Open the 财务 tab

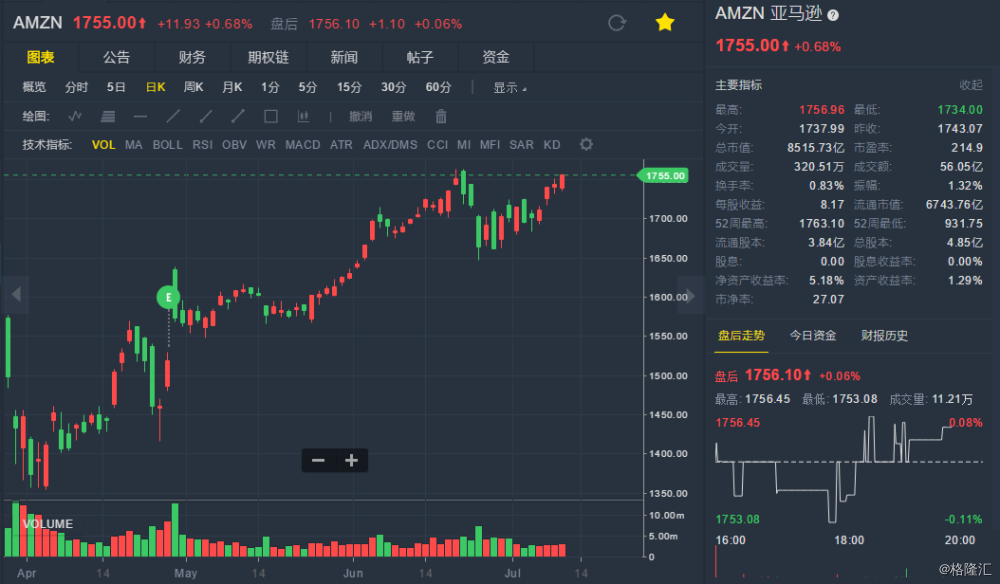192,57
